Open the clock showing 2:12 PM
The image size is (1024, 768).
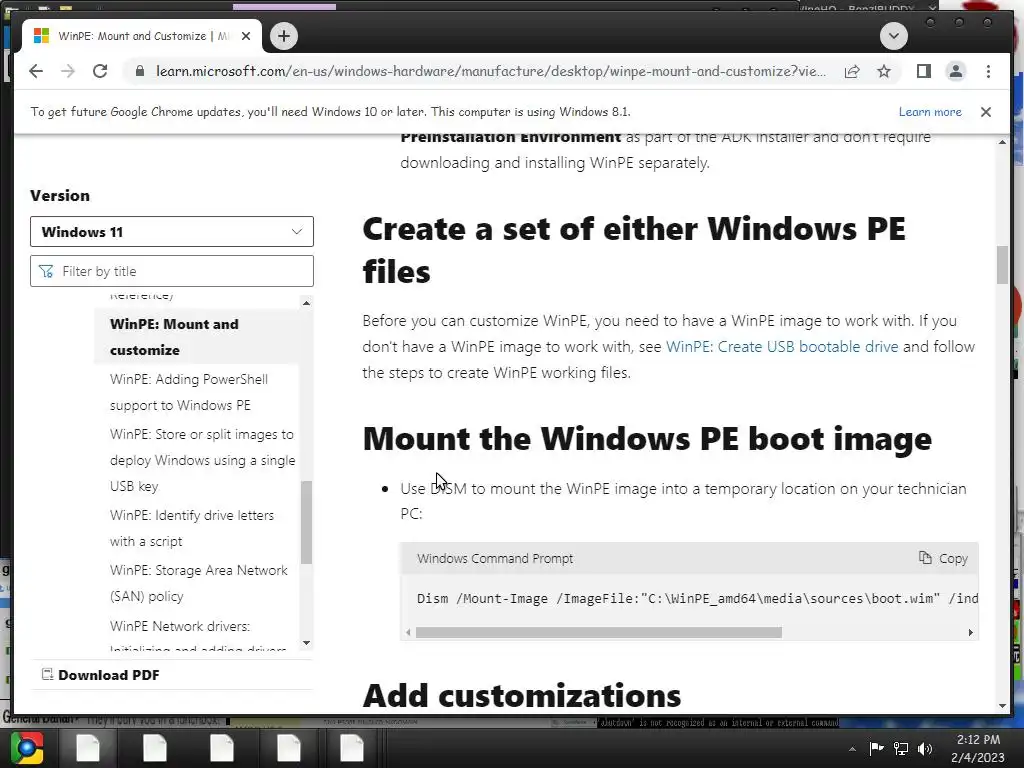click(978, 748)
